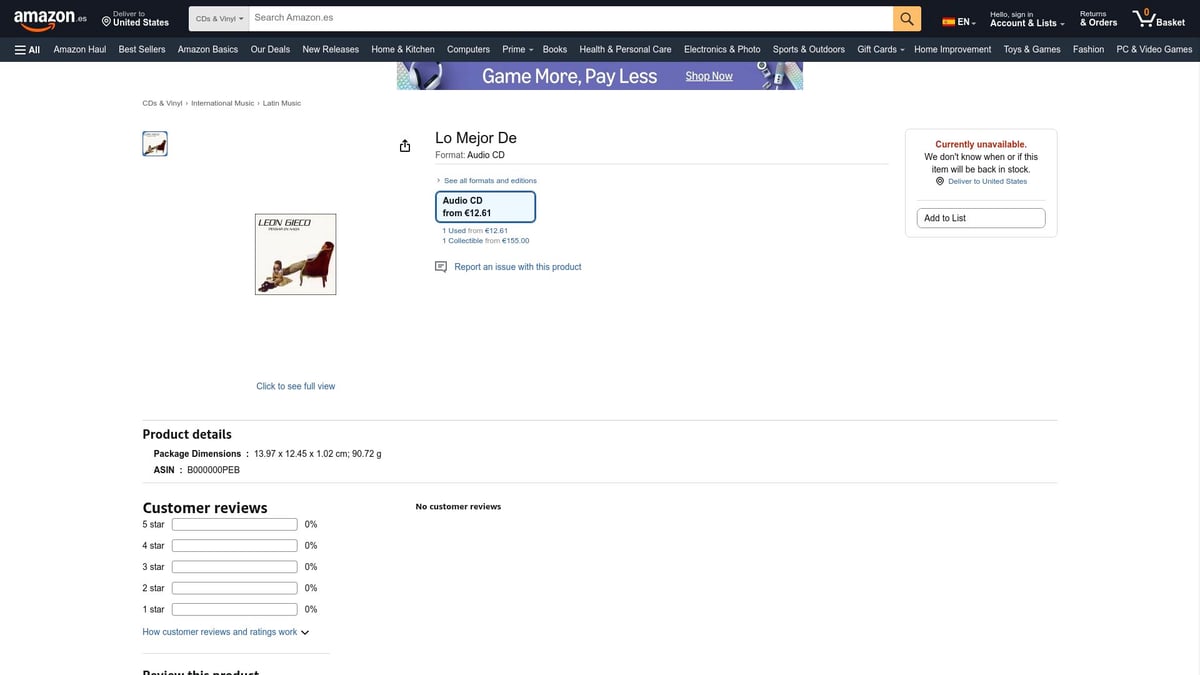The image size is (1200, 675).
Task: Go to Electronics & Photo menu item
Action: click(721, 49)
